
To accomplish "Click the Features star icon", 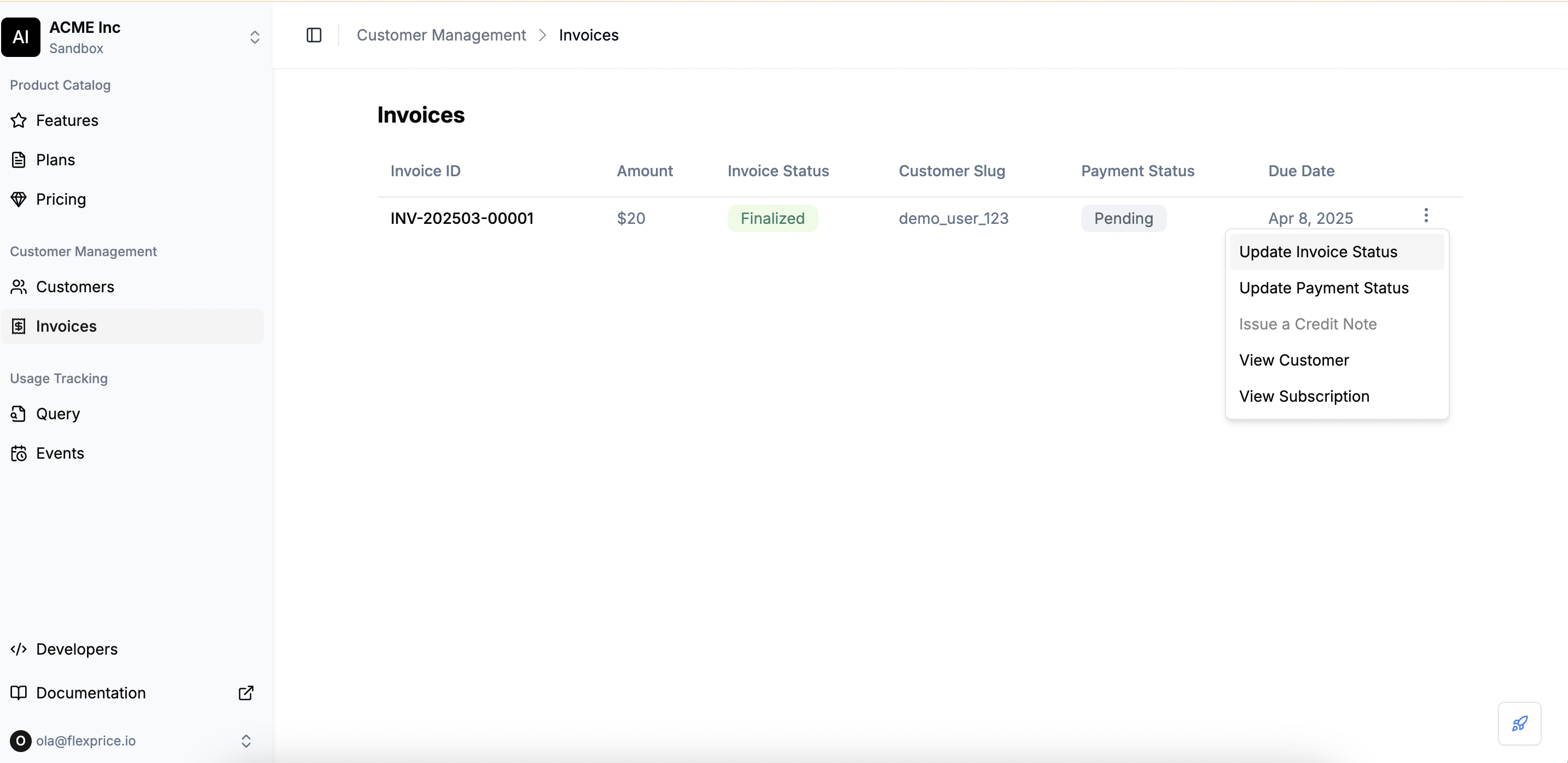I will tap(19, 120).
